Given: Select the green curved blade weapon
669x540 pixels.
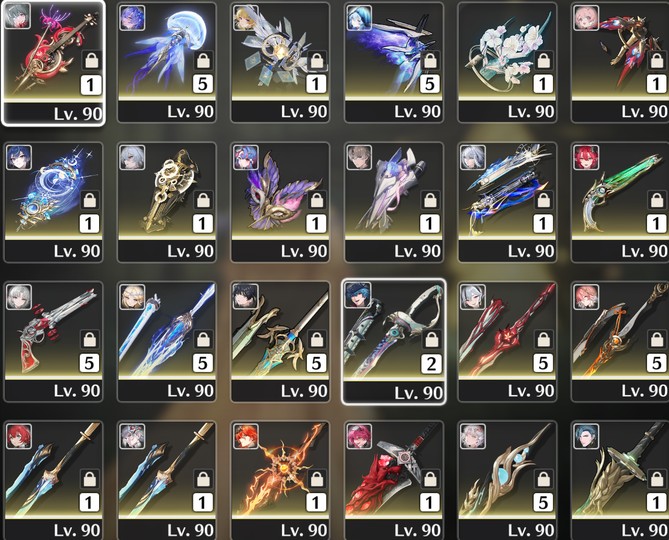Looking at the screenshot, I should pyautogui.click(x=620, y=202).
